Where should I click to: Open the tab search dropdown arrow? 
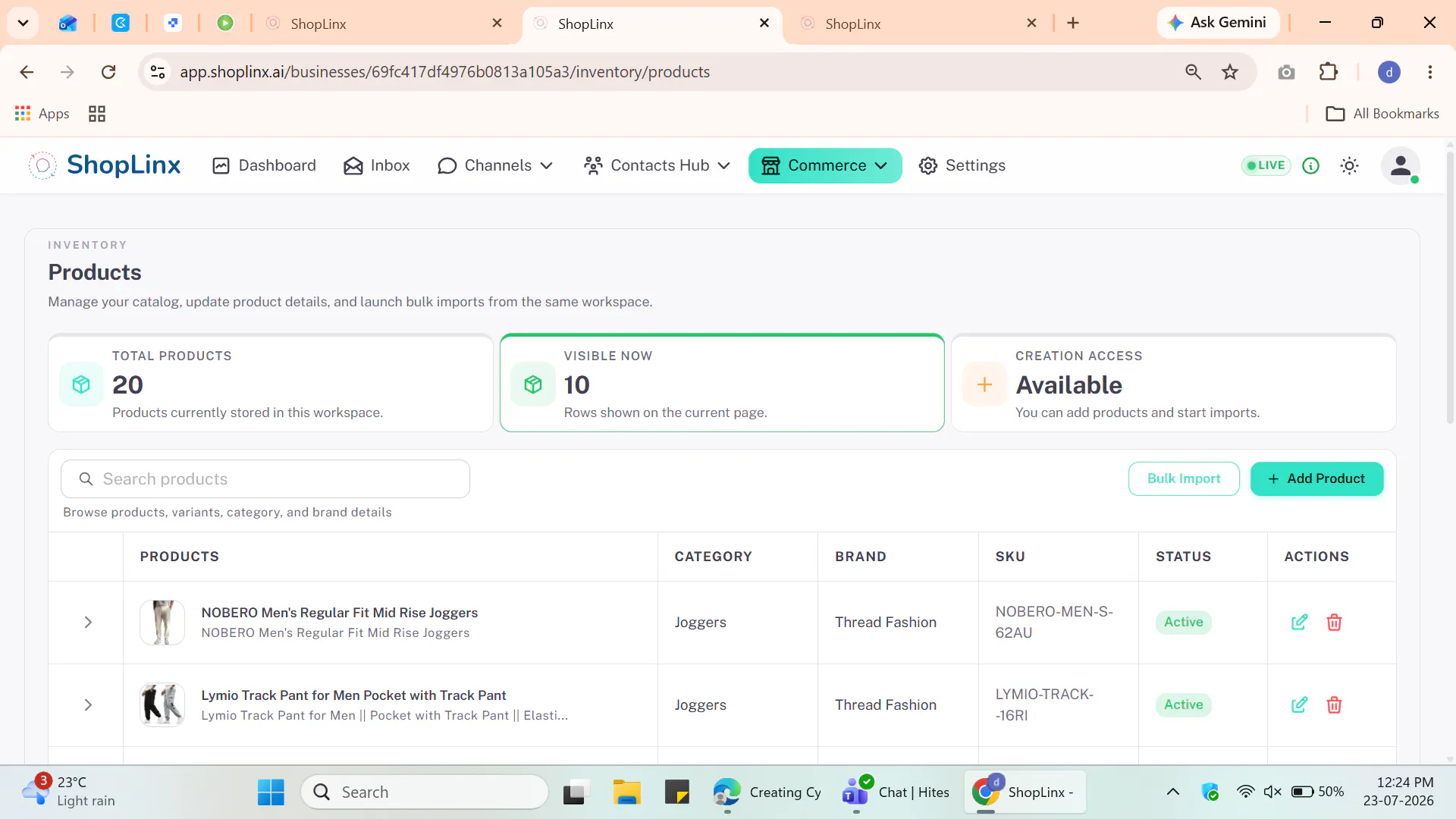pyautogui.click(x=23, y=23)
